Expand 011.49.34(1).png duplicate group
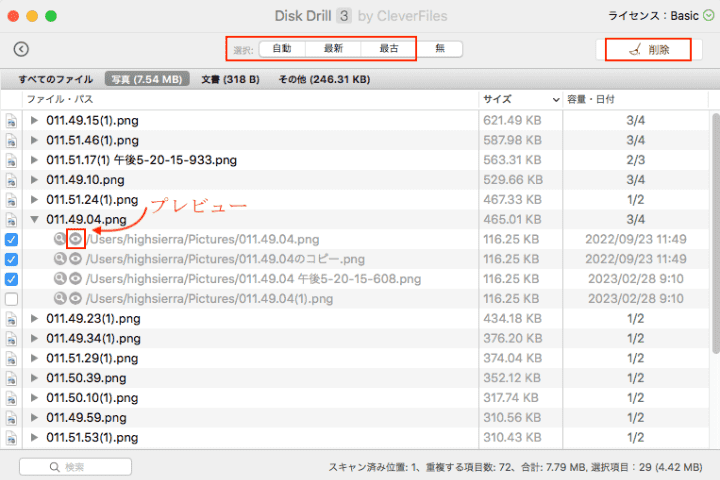The height and width of the screenshot is (480, 720). tap(34, 338)
